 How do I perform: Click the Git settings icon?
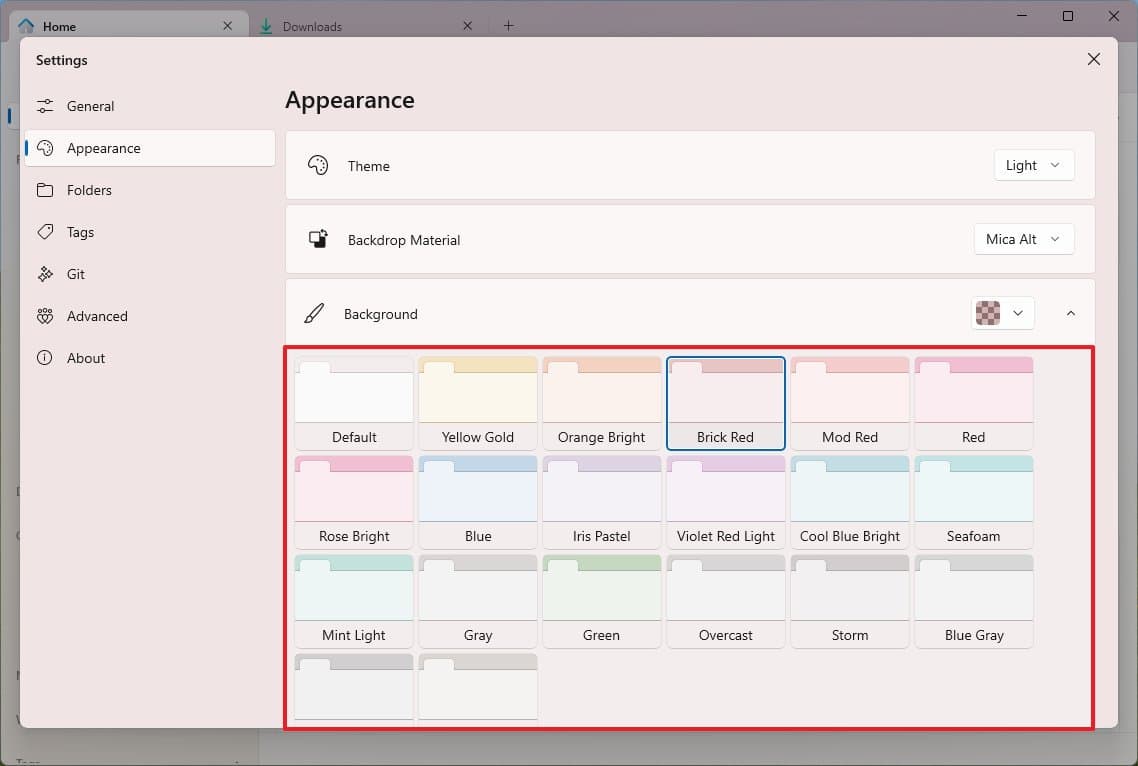tap(46, 273)
